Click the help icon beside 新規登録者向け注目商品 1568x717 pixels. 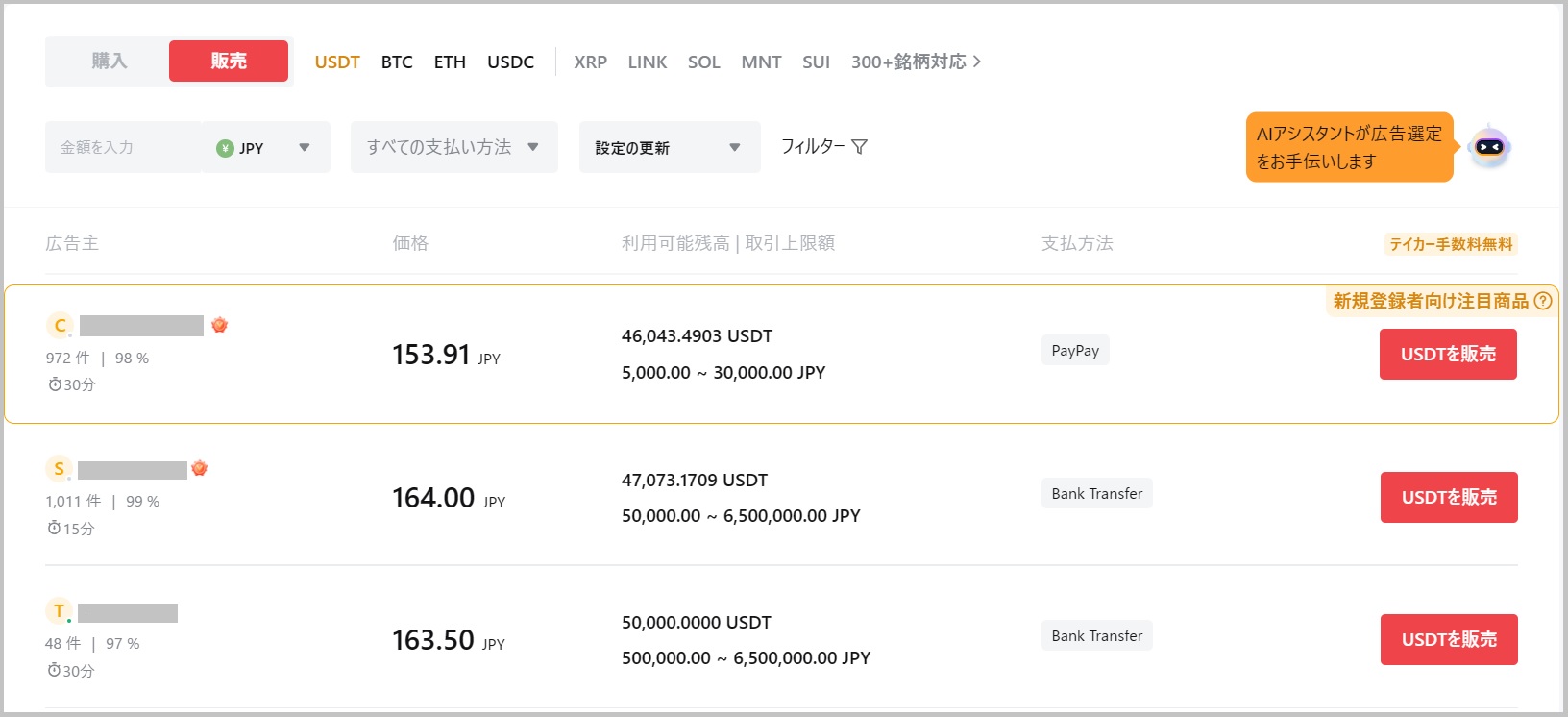(1543, 301)
